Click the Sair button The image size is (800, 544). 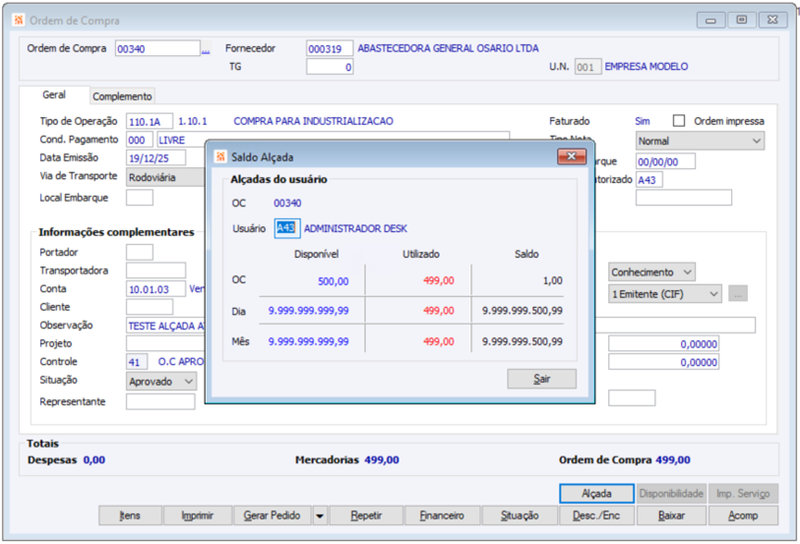pyautogui.click(x=542, y=379)
